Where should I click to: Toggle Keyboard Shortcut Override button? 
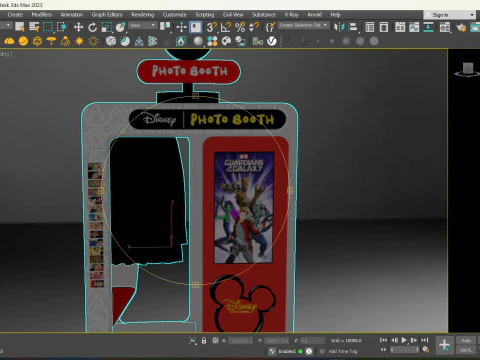tap(196, 27)
